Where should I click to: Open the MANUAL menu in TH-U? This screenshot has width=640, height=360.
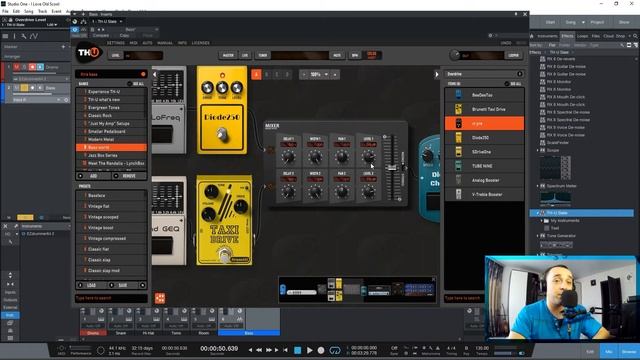click(165, 43)
